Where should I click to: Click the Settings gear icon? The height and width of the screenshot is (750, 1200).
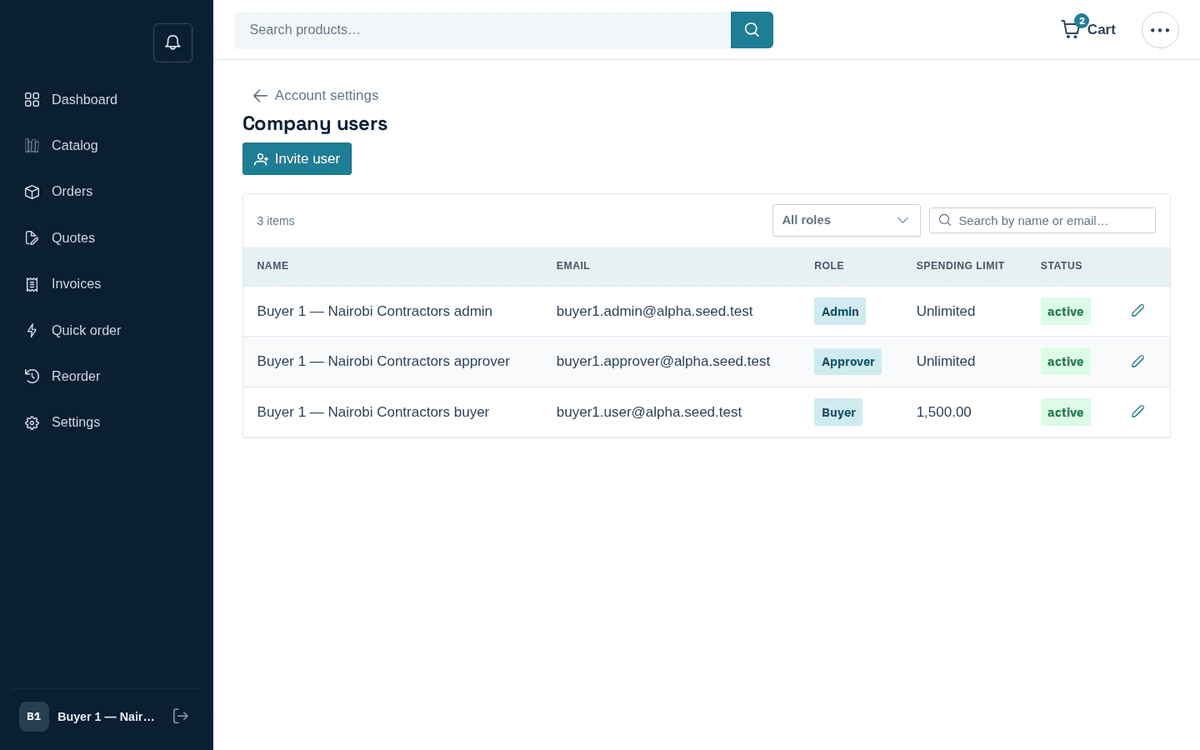click(32, 423)
